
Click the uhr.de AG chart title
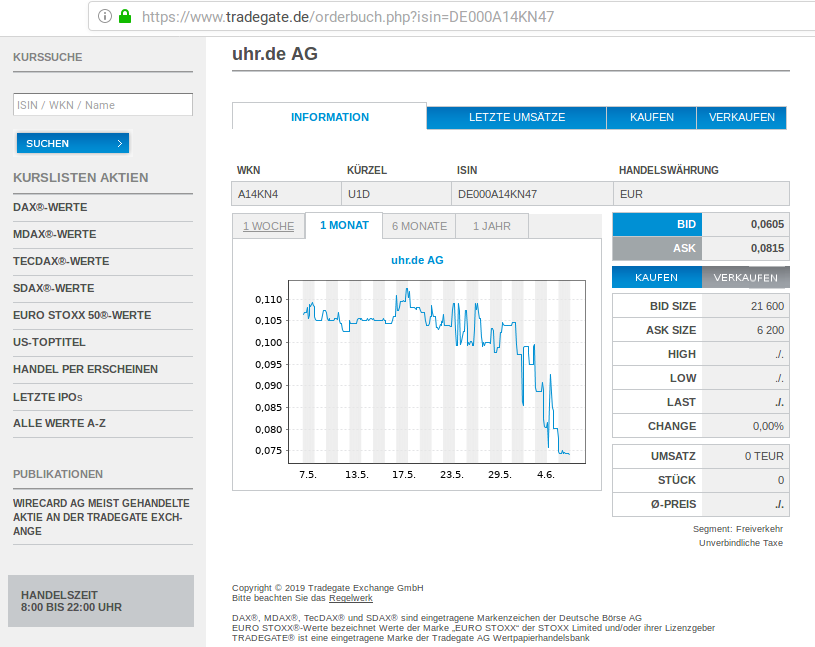click(x=417, y=260)
